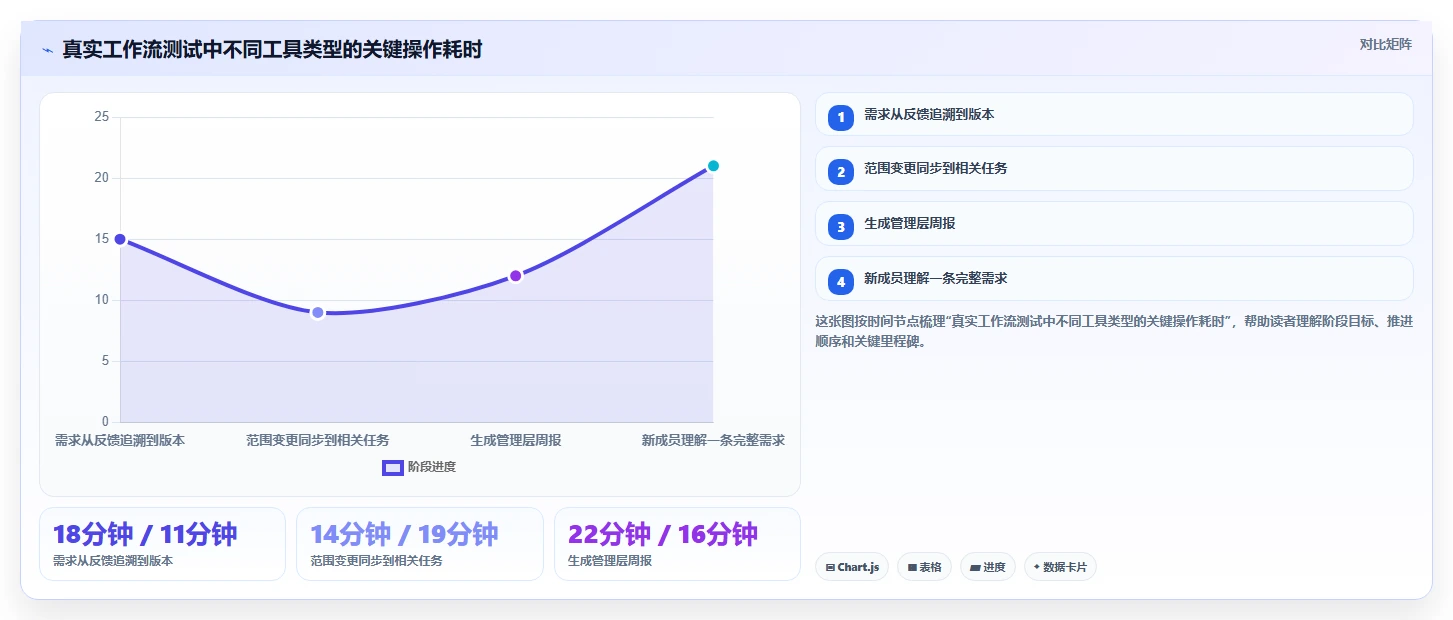The image size is (1453, 620).
Task: Click the 14分钟 / 19分钟 data card
Action: (420, 544)
